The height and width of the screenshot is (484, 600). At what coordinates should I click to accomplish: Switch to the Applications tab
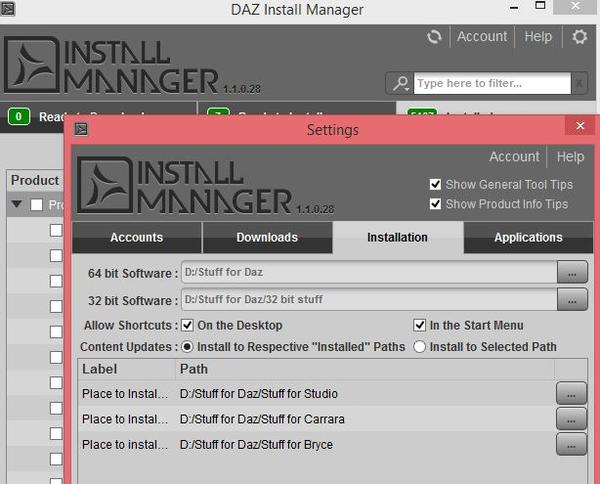point(528,238)
